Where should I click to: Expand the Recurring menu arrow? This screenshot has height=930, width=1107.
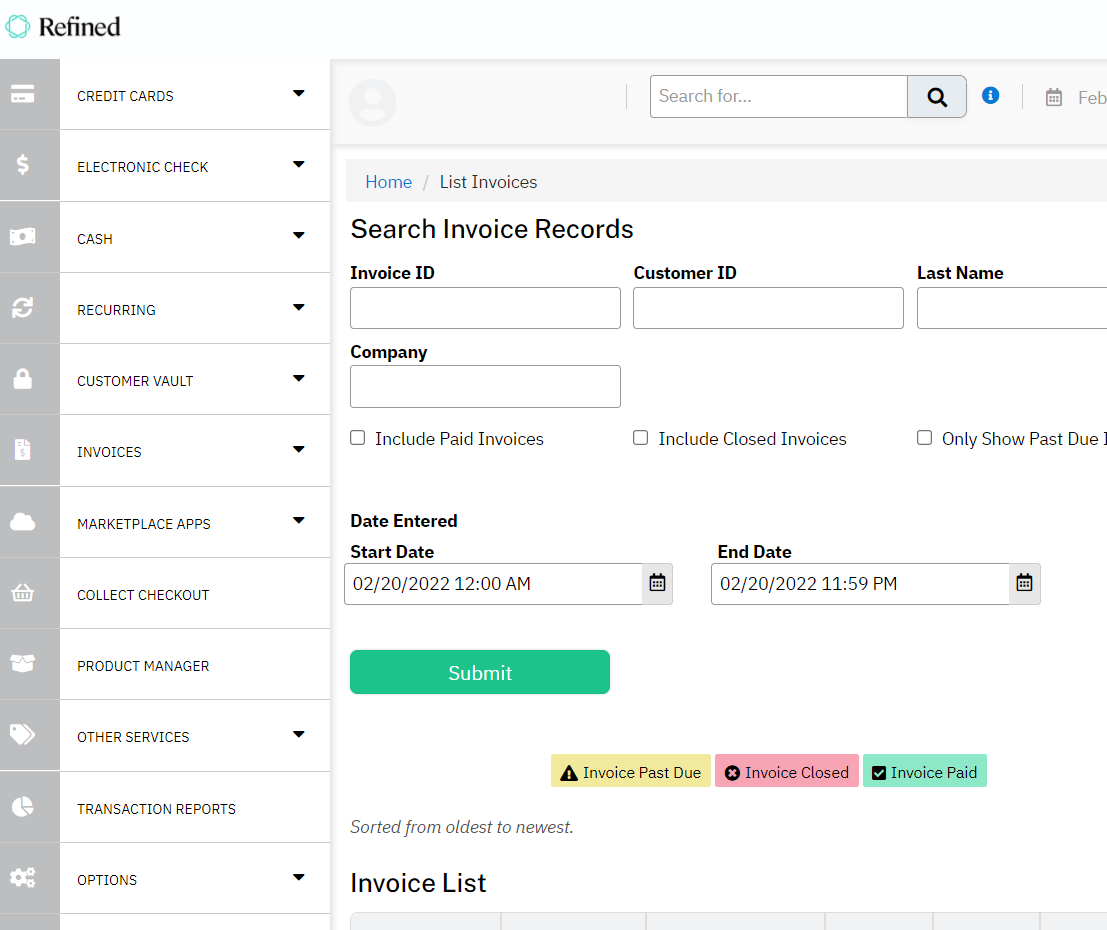[x=299, y=307]
